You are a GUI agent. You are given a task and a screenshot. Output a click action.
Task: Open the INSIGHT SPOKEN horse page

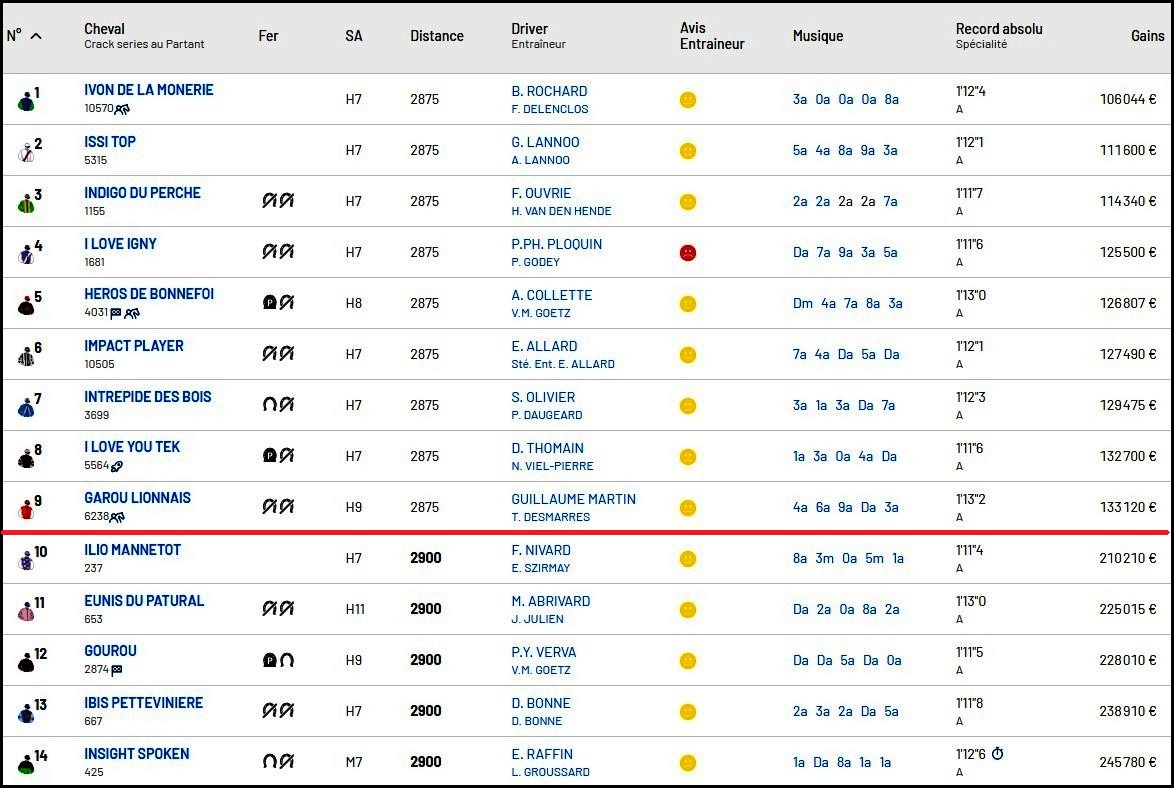[x=136, y=754]
